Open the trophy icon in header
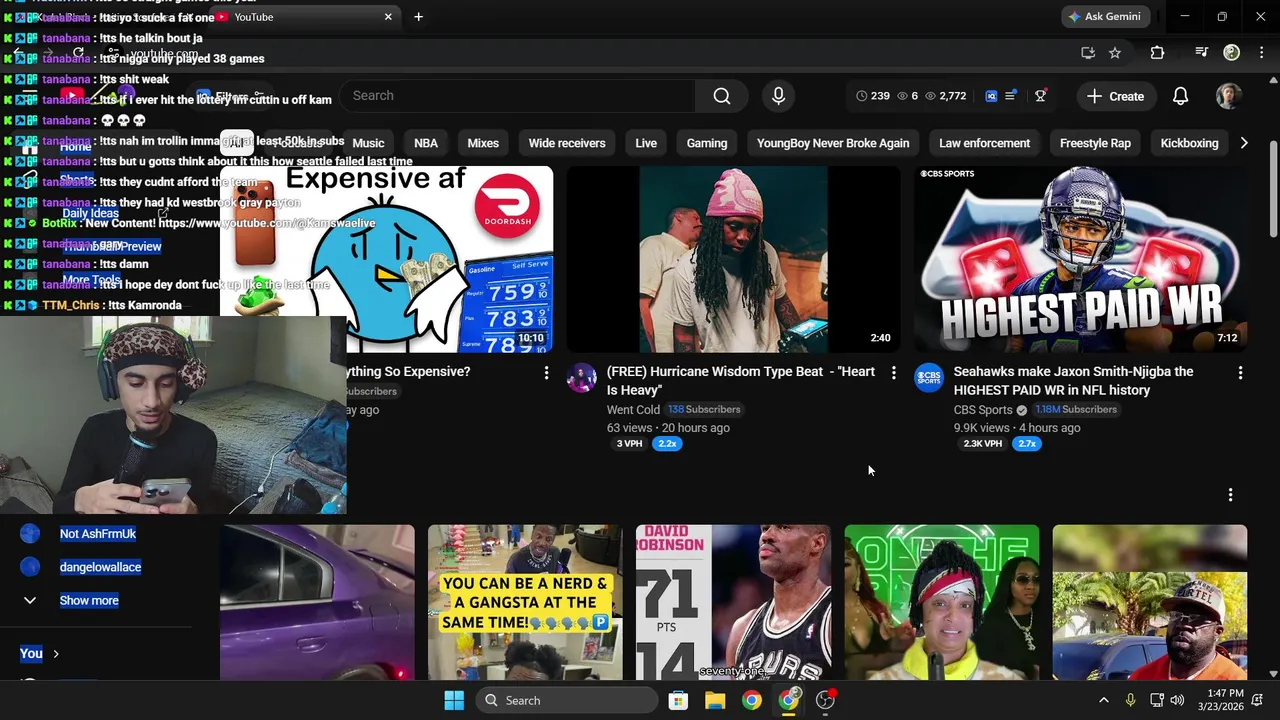This screenshot has height=720, width=1280. click(1041, 96)
